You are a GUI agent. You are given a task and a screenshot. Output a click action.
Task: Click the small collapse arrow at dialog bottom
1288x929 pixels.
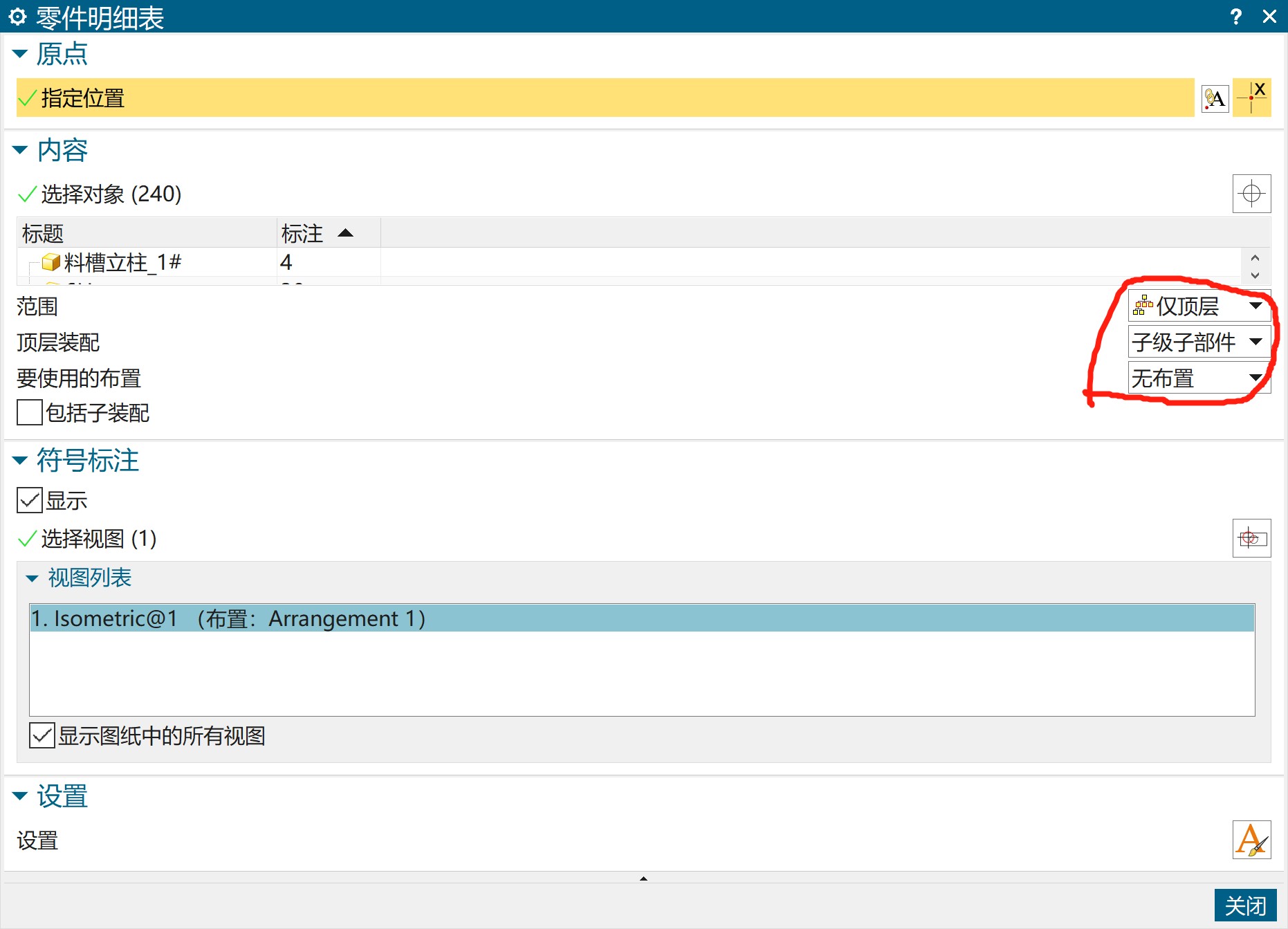click(643, 879)
